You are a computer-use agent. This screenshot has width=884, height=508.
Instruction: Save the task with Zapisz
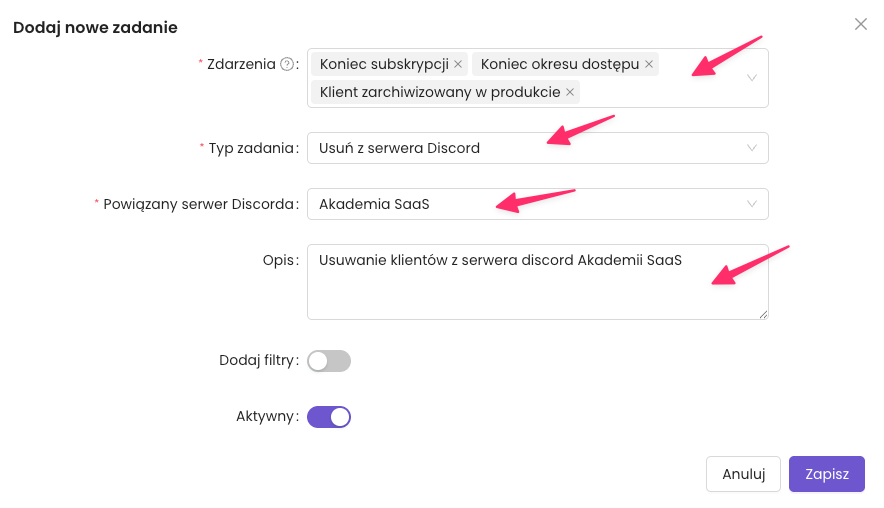[826, 474]
